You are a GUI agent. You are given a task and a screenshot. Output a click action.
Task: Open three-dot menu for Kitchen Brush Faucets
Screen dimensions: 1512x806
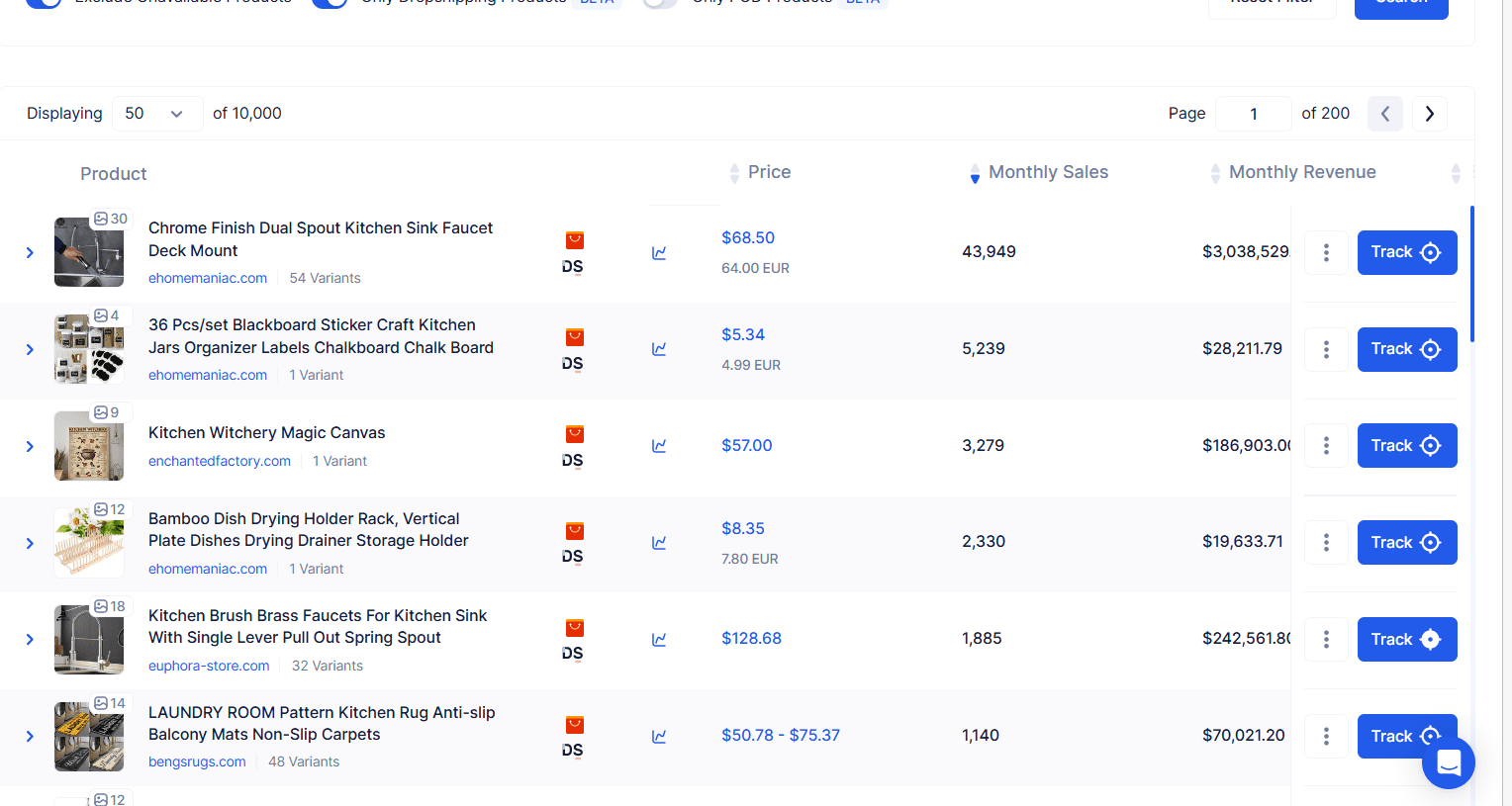[1326, 639]
